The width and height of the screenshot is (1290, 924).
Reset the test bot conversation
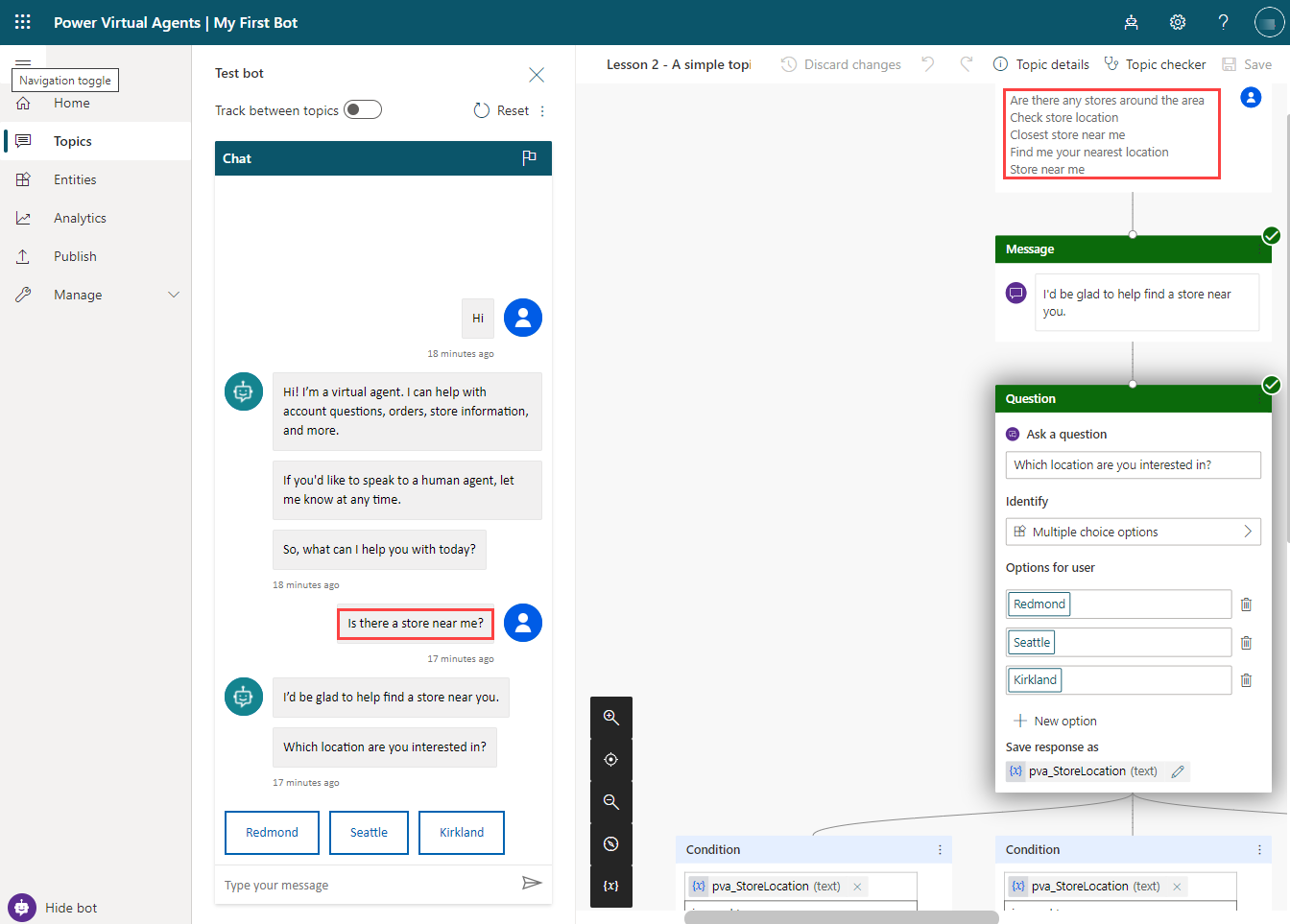coord(502,110)
